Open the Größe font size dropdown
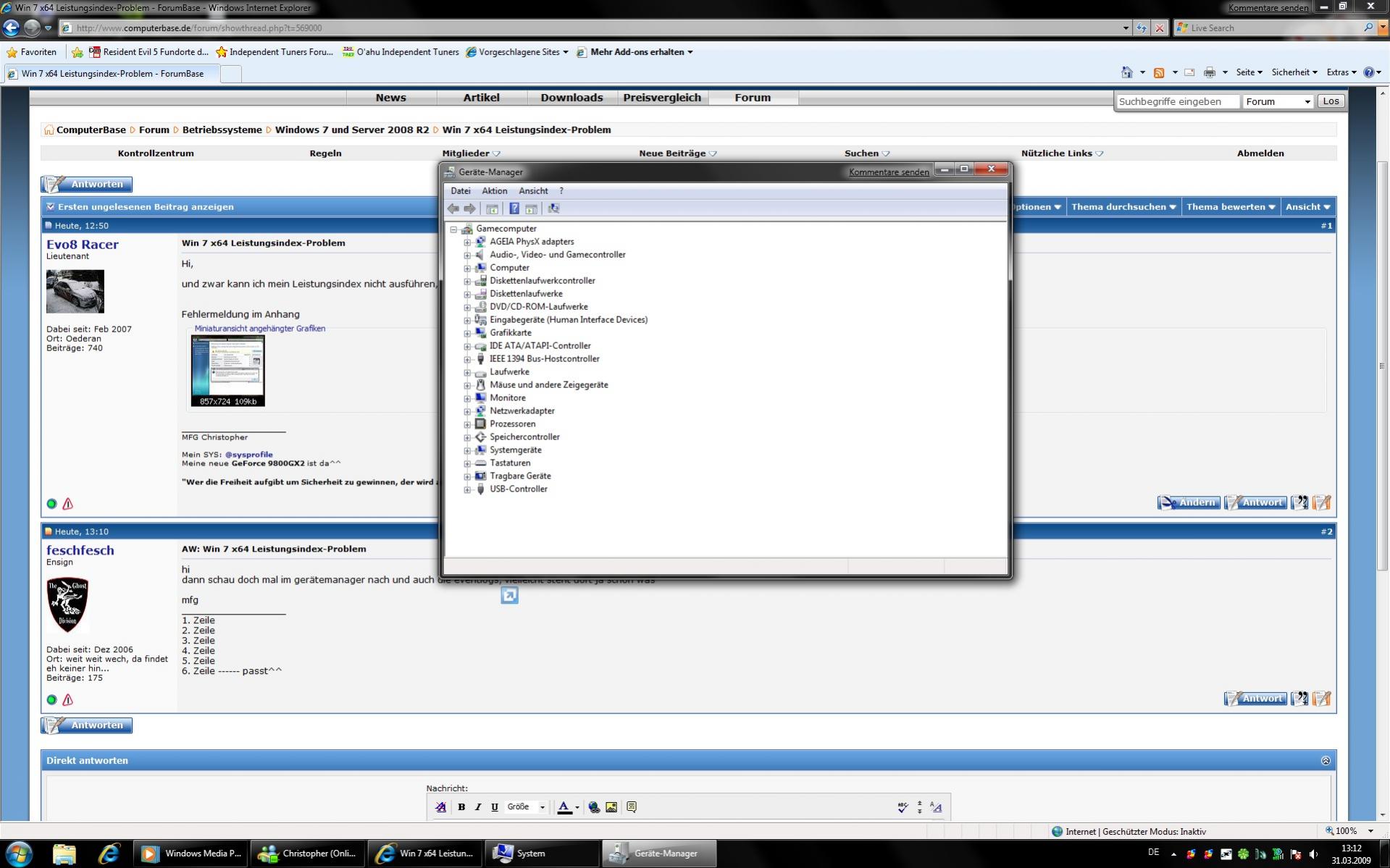Viewport: 1390px width, 868px height. pos(527,807)
